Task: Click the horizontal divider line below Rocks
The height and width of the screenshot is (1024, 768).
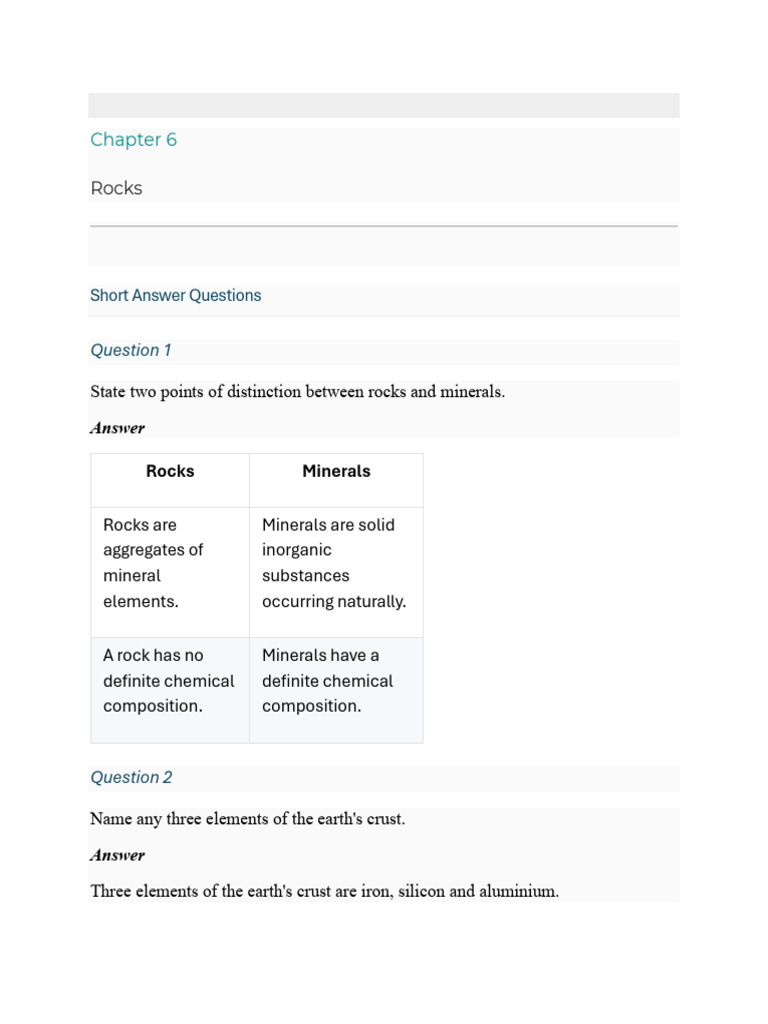Action: point(384,226)
